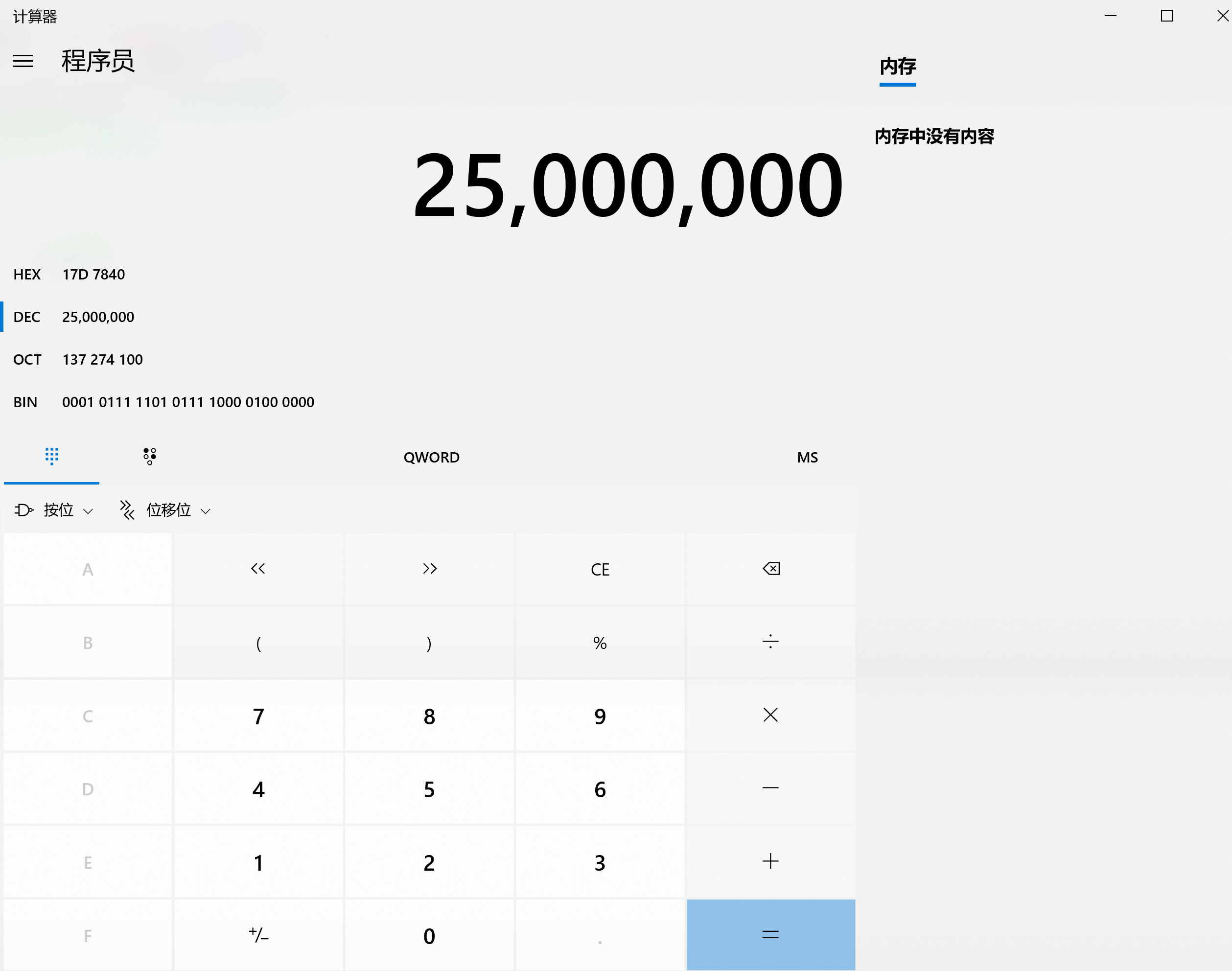Select the full keypad view icon
The height and width of the screenshot is (971, 1232).
click(52, 456)
